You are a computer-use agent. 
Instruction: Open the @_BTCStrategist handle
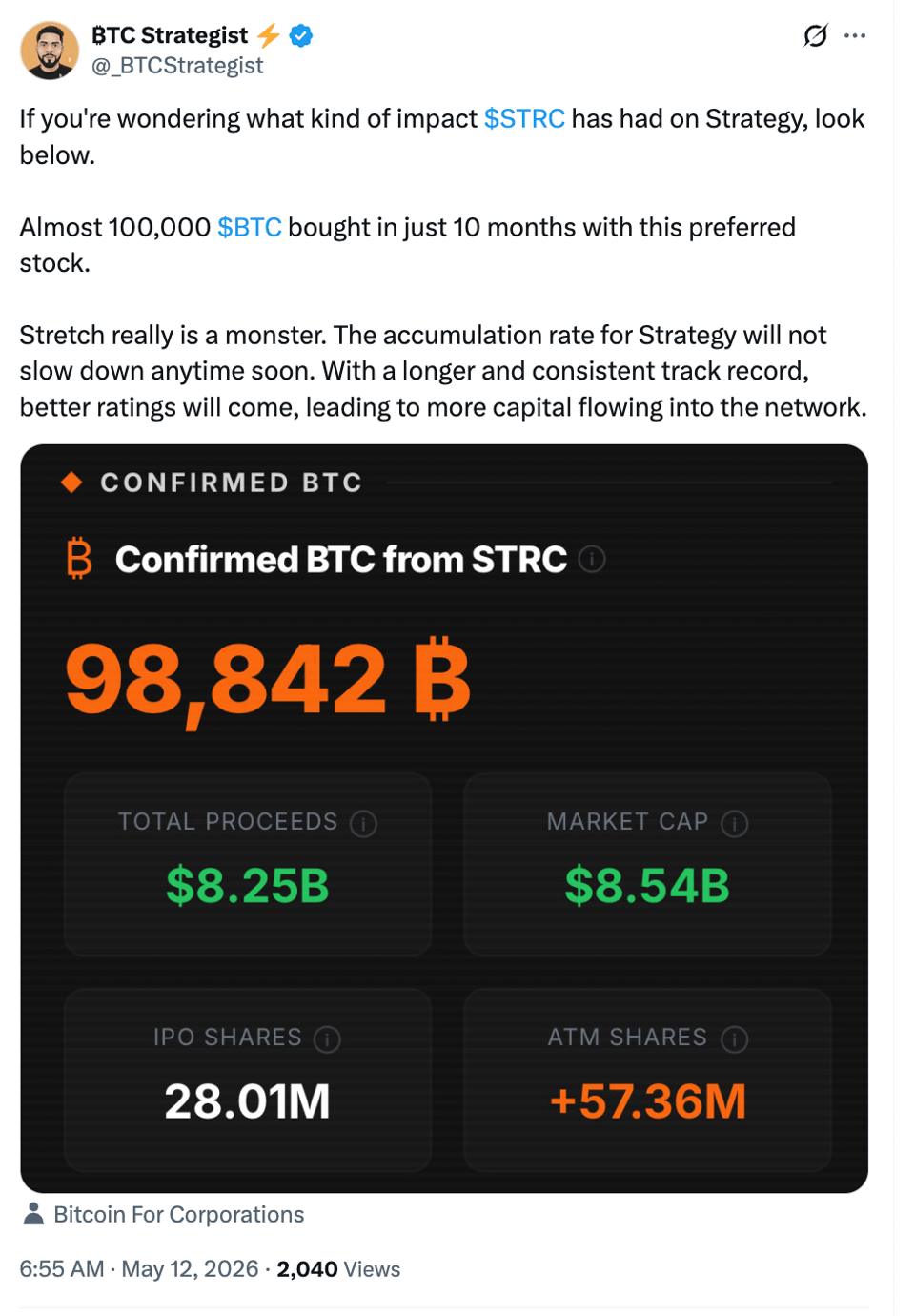click(177, 66)
